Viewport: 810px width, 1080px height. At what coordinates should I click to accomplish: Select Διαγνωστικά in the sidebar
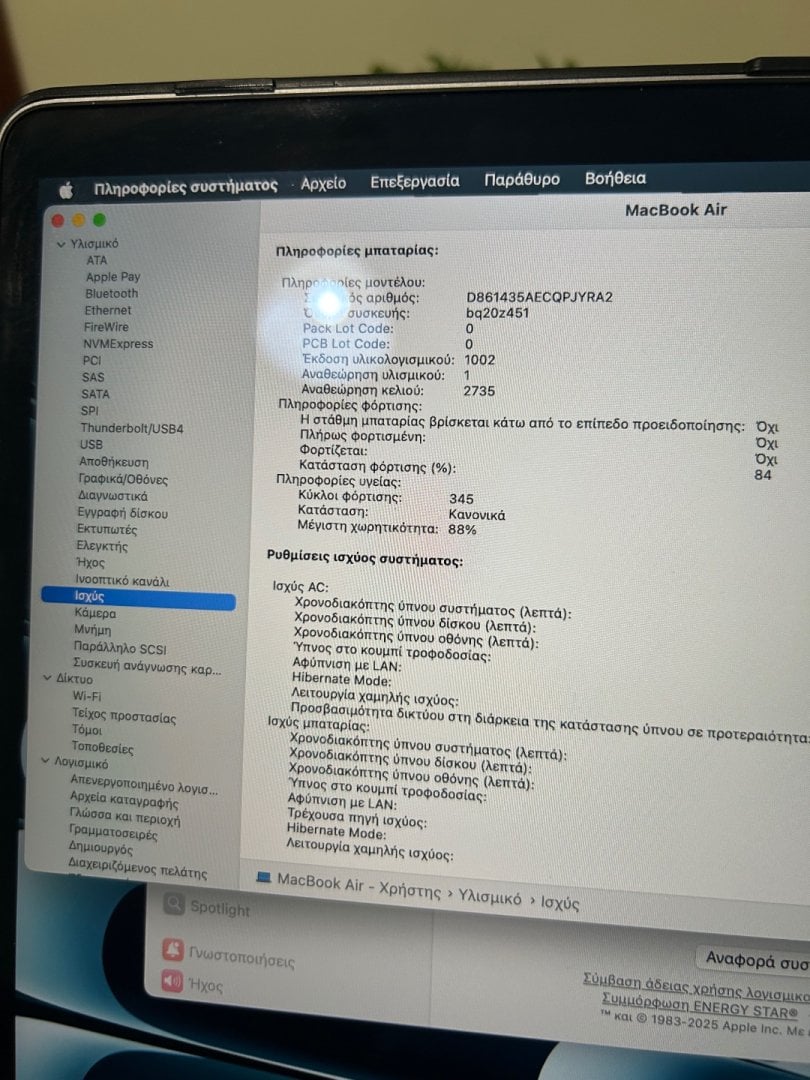click(112, 496)
